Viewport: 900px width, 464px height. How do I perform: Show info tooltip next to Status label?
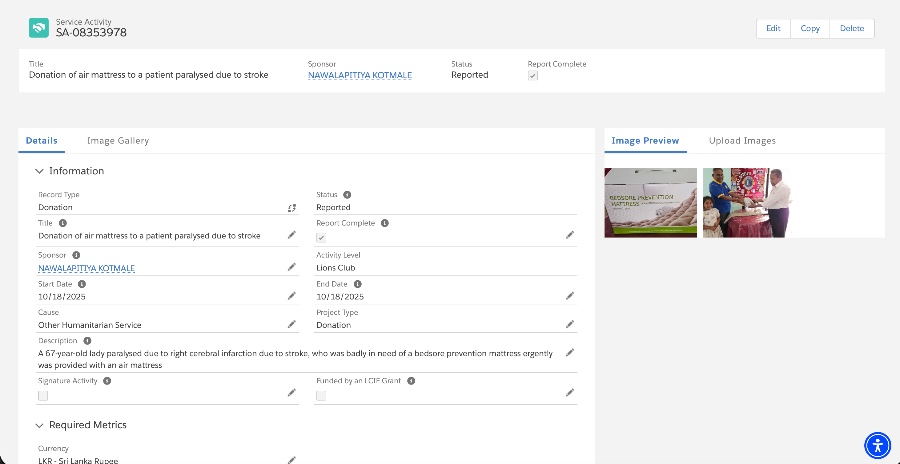click(347, 195)
